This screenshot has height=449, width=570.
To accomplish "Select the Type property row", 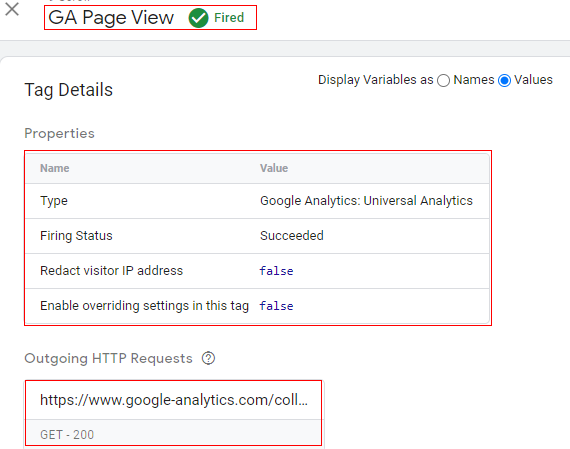I will point(257,201).
